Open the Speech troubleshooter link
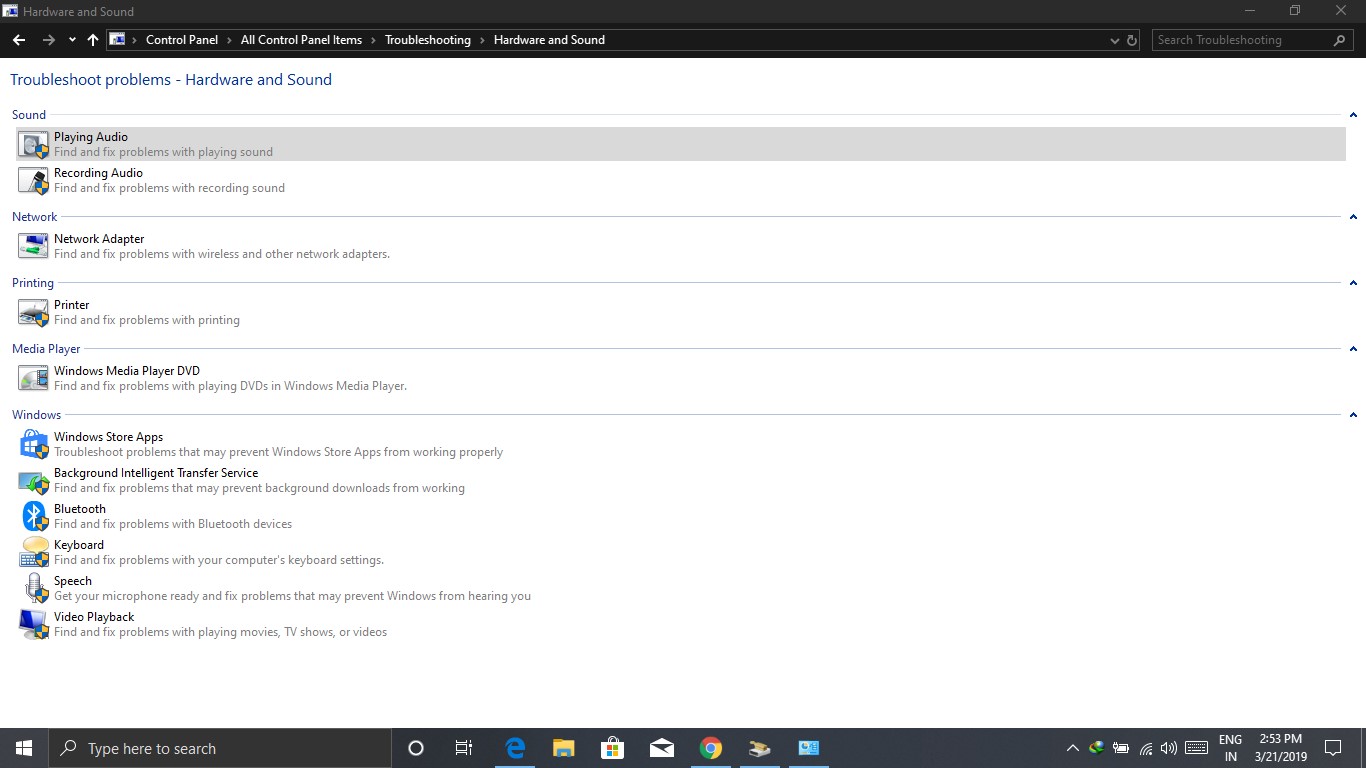1366x768 pixels. coord(73,581)
